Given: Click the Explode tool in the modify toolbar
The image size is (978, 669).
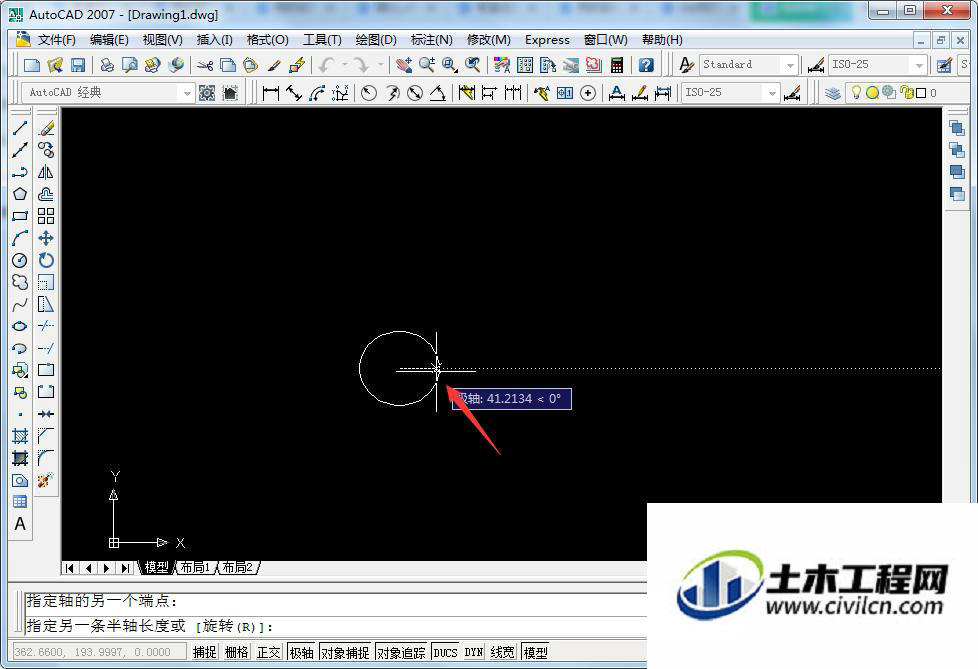Looking at the screenshot, I should coord(46,480).
